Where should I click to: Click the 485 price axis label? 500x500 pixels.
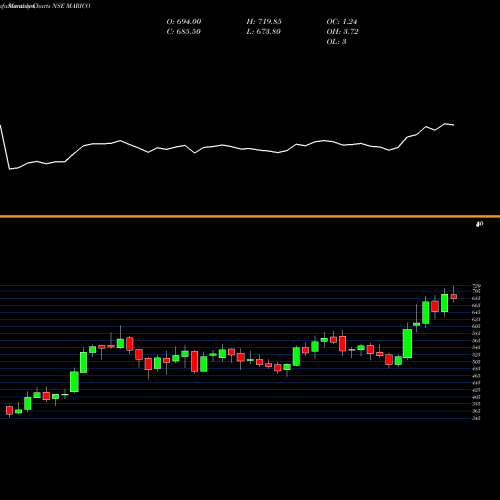[476, 368]
